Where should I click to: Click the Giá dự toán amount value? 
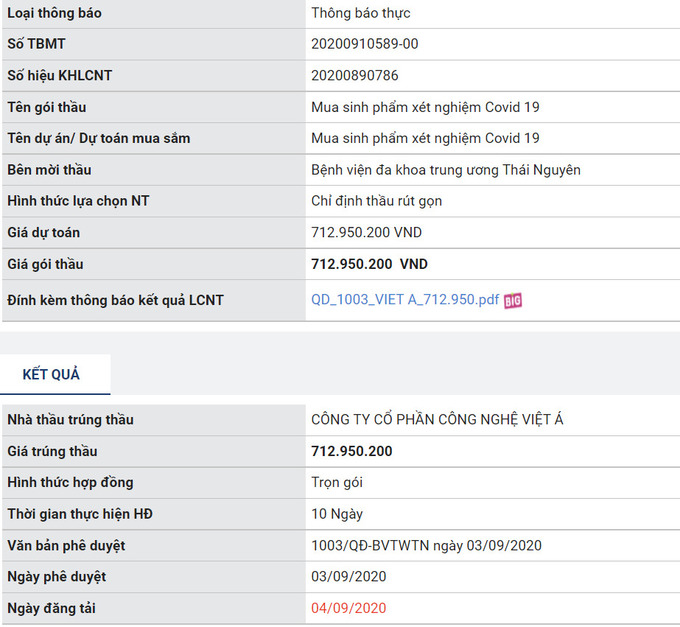pos(366,232)
